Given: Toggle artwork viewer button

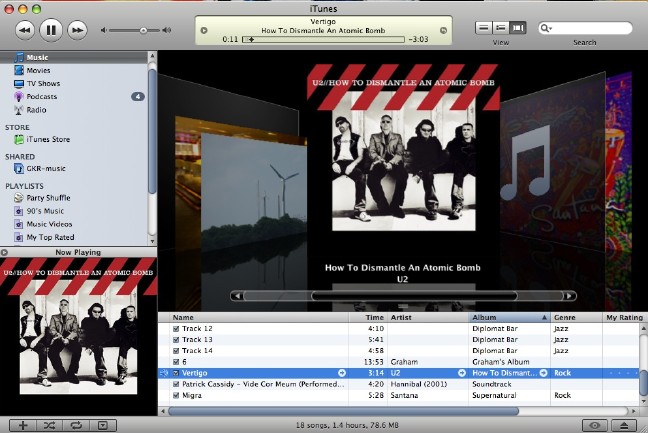Looking at the screenshot, I should 103,425.
